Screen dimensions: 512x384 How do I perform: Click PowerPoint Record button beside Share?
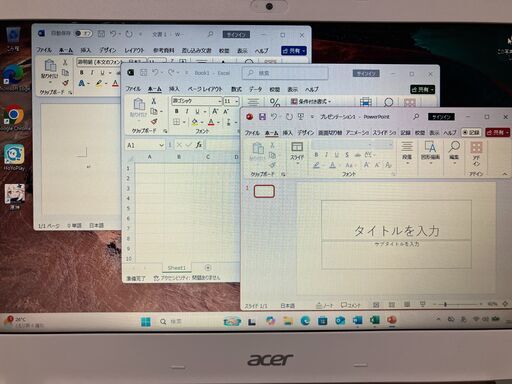[471, 132]
